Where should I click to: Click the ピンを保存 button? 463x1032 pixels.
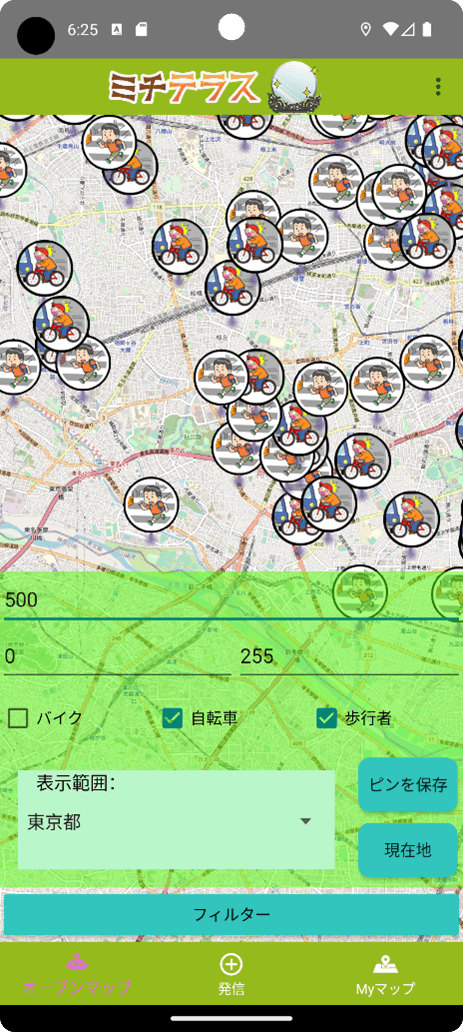coord(408,785)
